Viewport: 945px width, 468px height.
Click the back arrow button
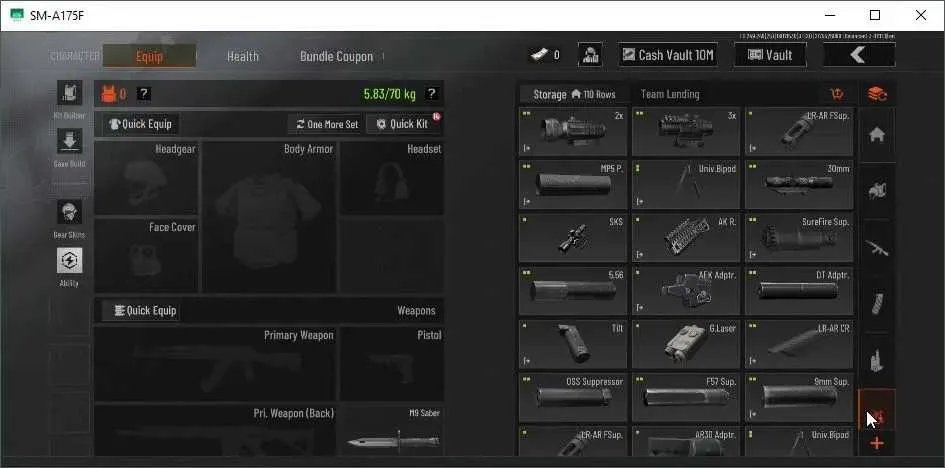(859, 55)
